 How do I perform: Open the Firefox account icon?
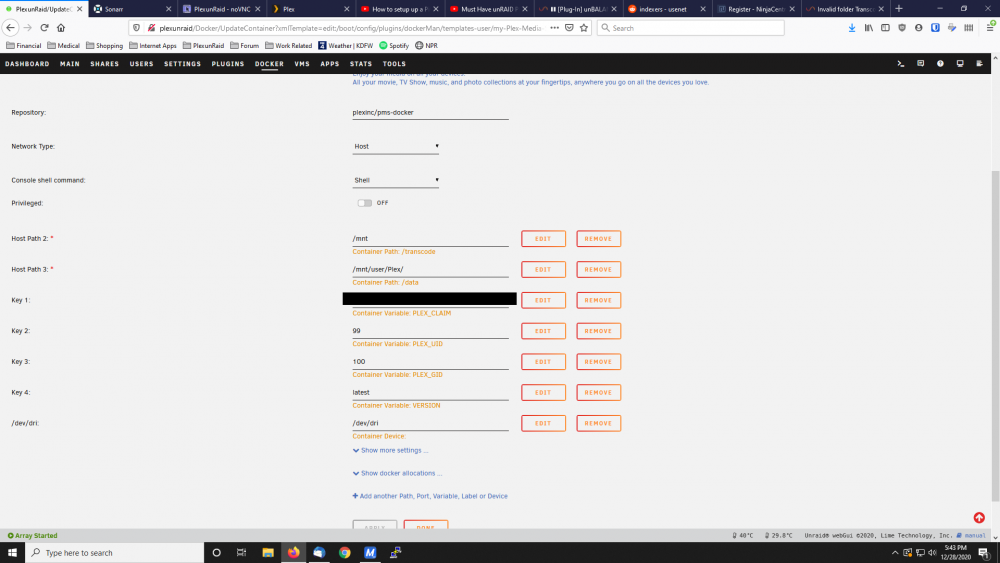918,28
